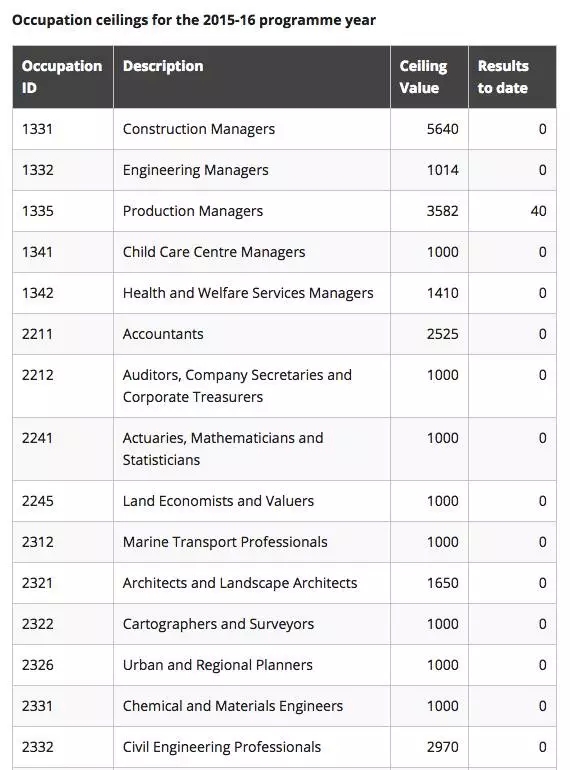
Task: Click the Cartographers and Surveyors row
Action: [x=284, y=624]
